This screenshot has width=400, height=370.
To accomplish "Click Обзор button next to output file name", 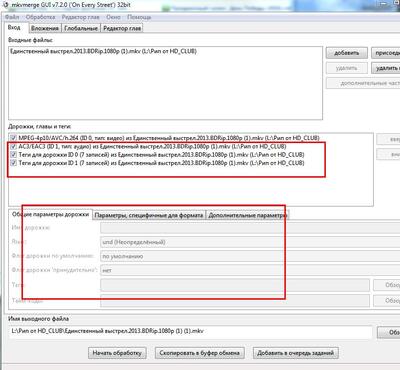I will point(389,332).
